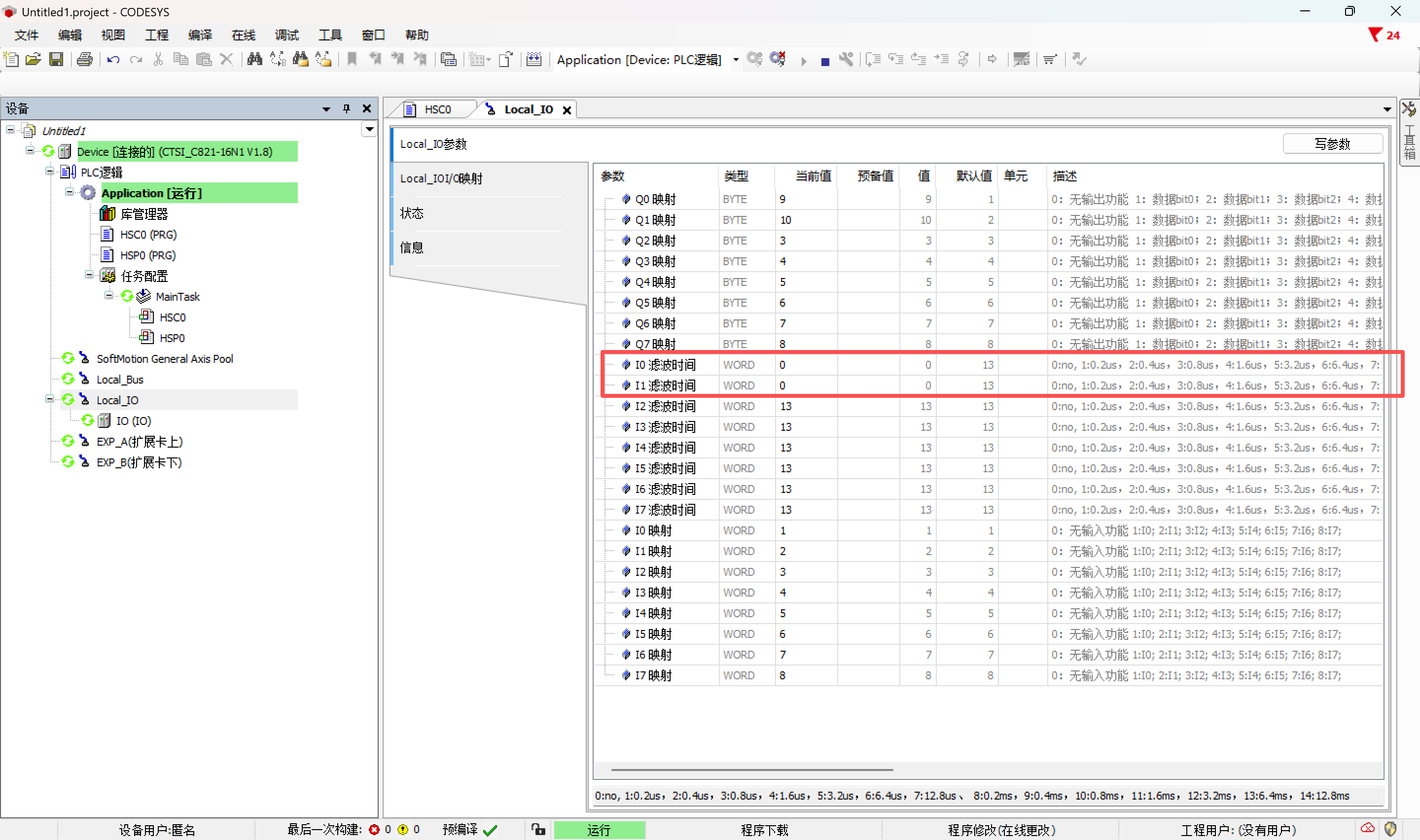Click the Step Out debug icon
Viewport: 1420px width, 840px height.
coord(919,60)
